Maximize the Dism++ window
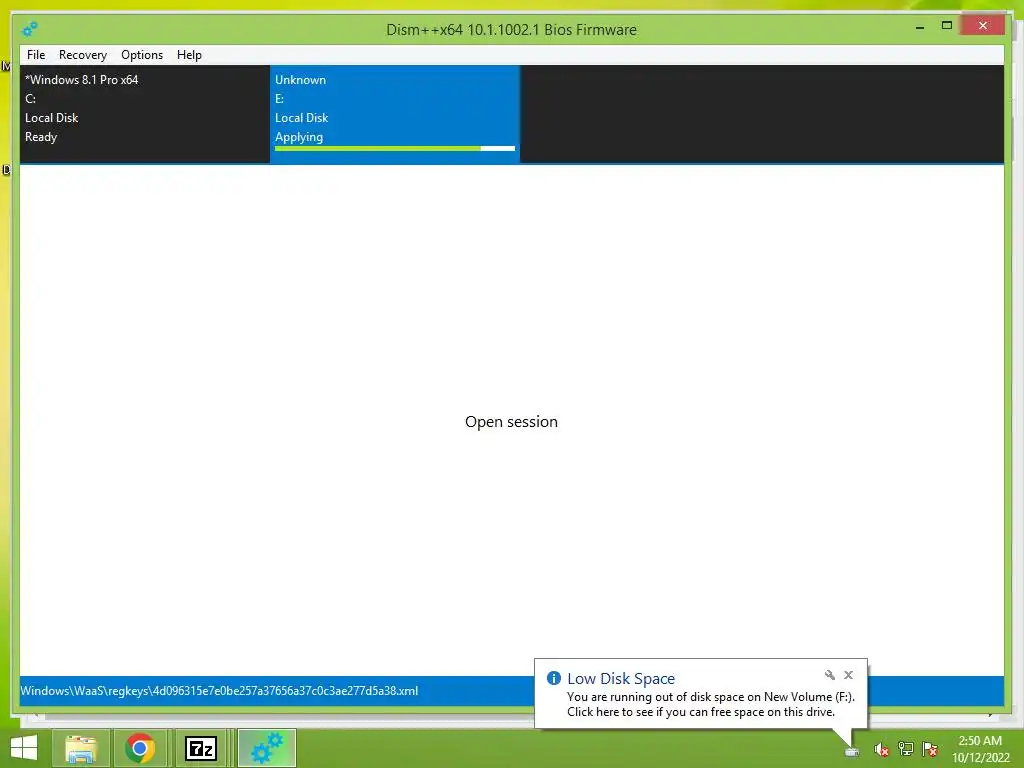Screen dimensions: 1024x768 (x=947, y=25)
